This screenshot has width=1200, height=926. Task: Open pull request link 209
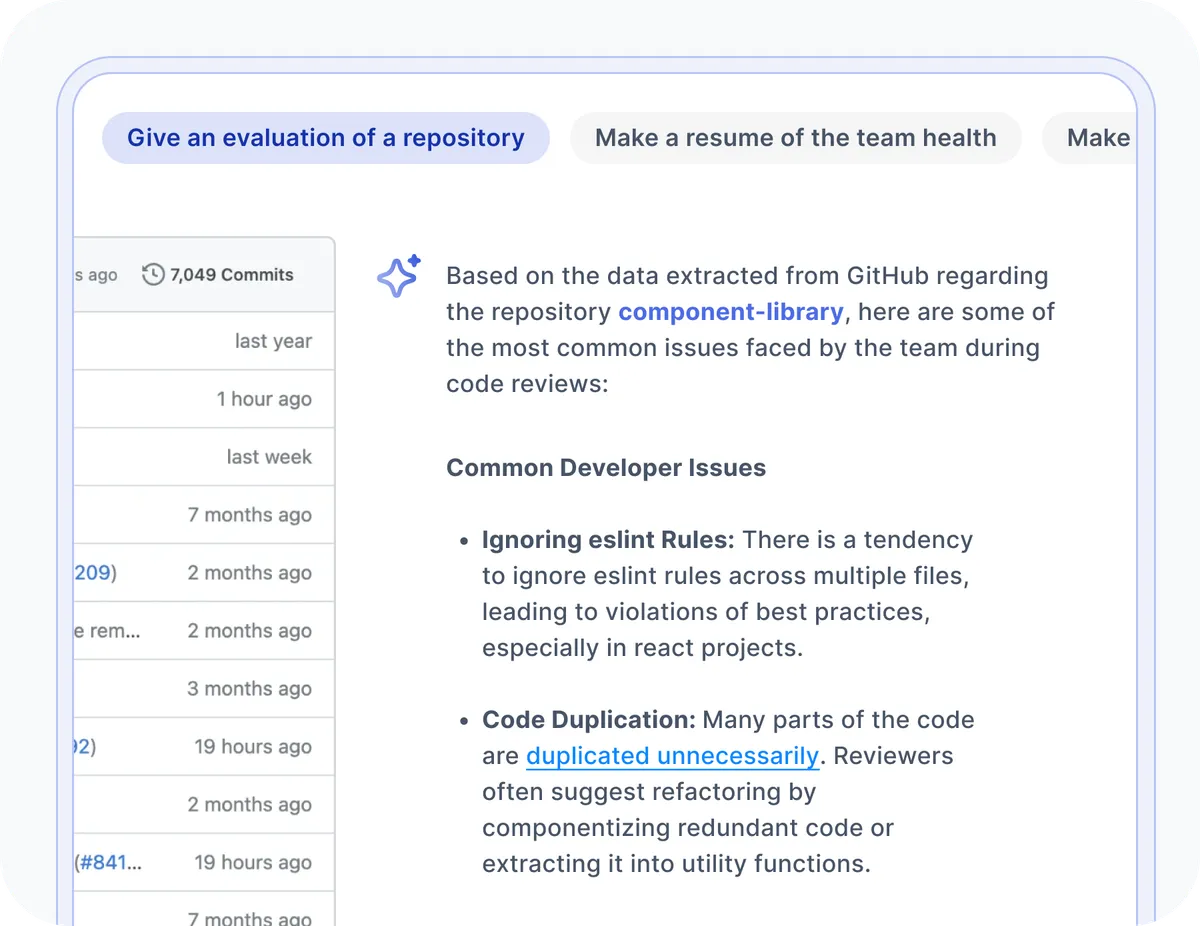point(95,573)
